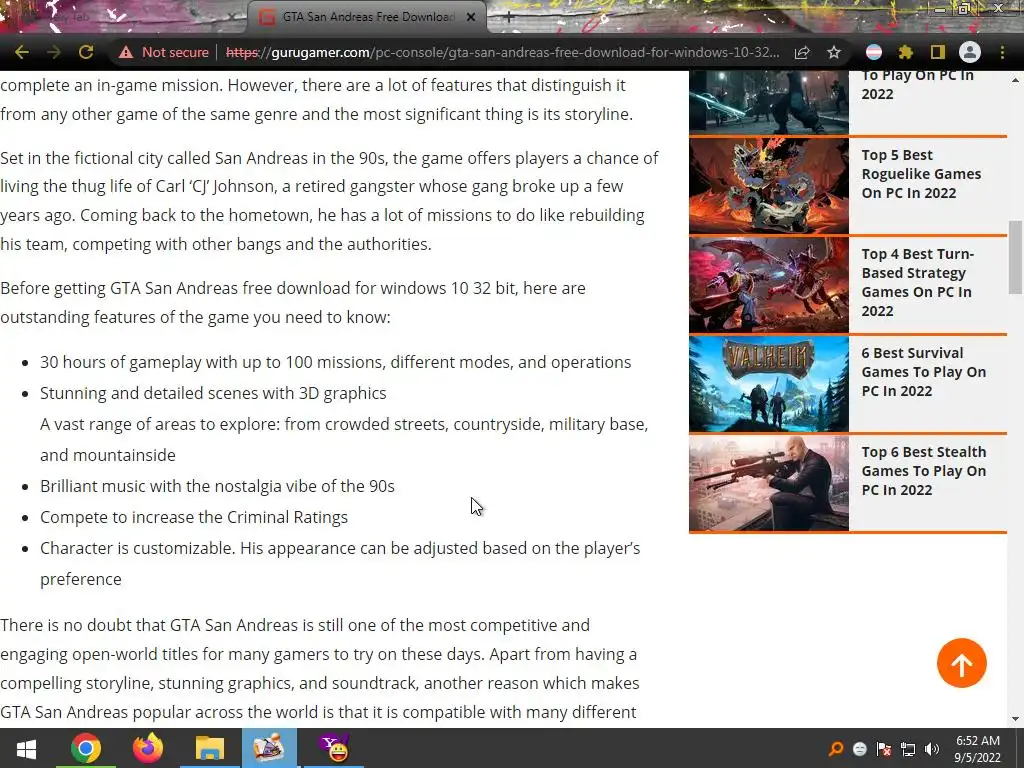The image size is (1024, 768).
Task: Click the gurugamer.com address bar URL
Action: (x=502, y=52)
